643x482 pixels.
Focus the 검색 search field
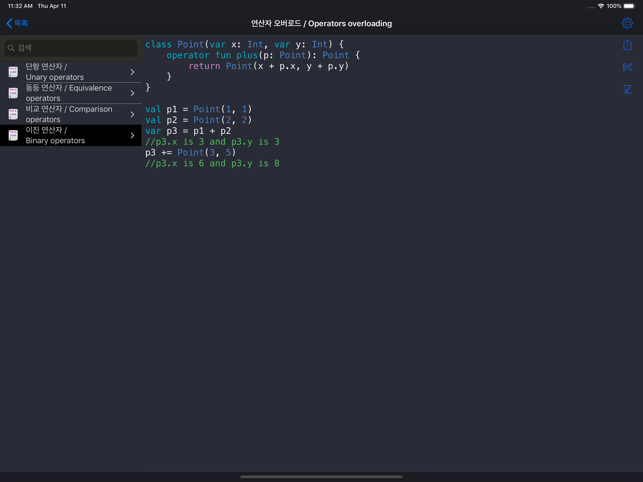[x=71, y=48]
